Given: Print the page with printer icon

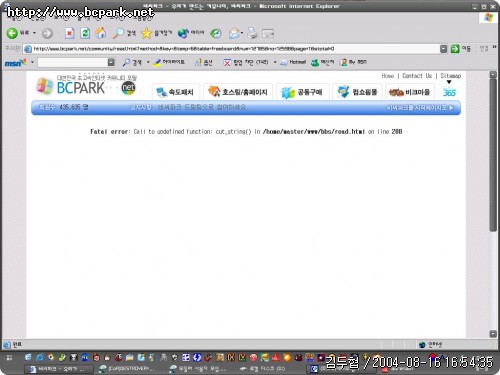Looking at the screenshot, I should coord(252,33).
